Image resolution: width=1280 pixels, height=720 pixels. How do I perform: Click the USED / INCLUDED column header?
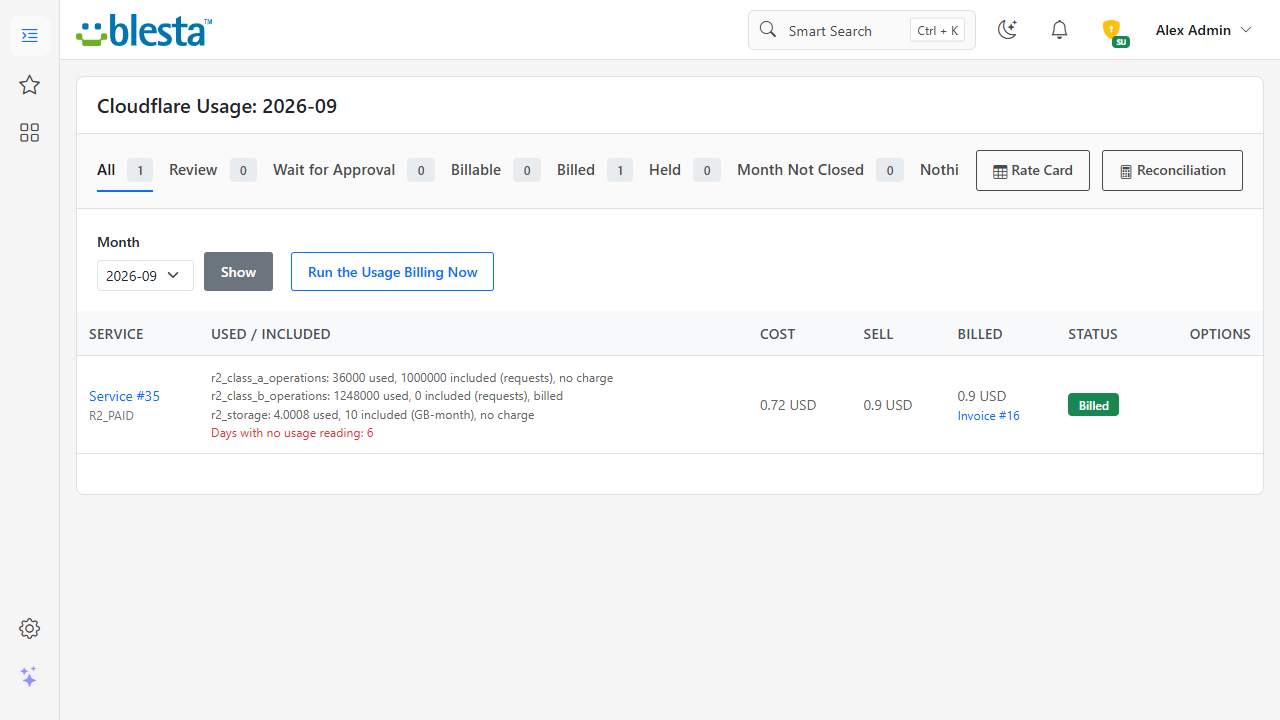coord(271,334)
